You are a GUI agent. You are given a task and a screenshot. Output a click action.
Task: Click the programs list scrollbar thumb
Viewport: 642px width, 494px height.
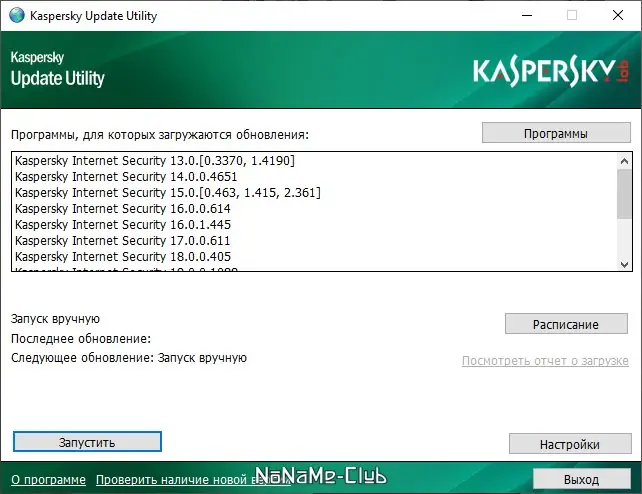pos(624,194)
